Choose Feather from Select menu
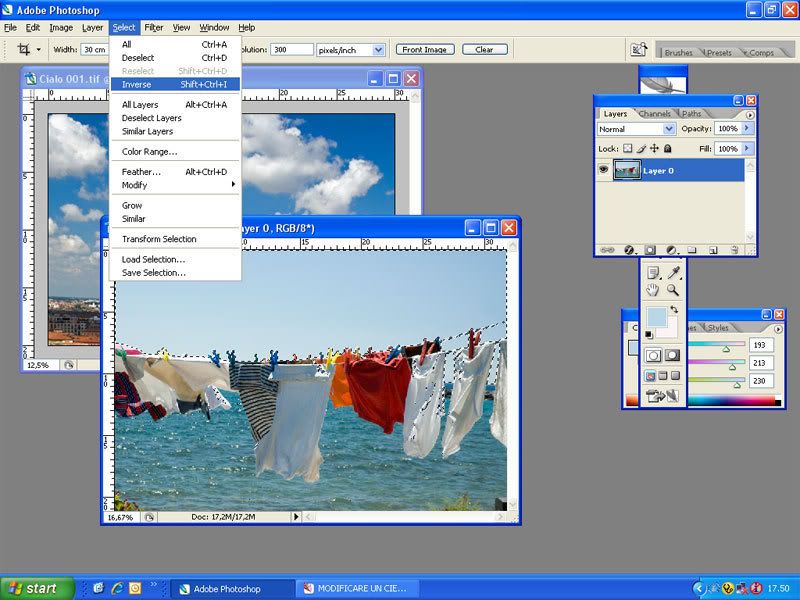The height and width of the screenshot is (600, 800). [x=176, y=172]
